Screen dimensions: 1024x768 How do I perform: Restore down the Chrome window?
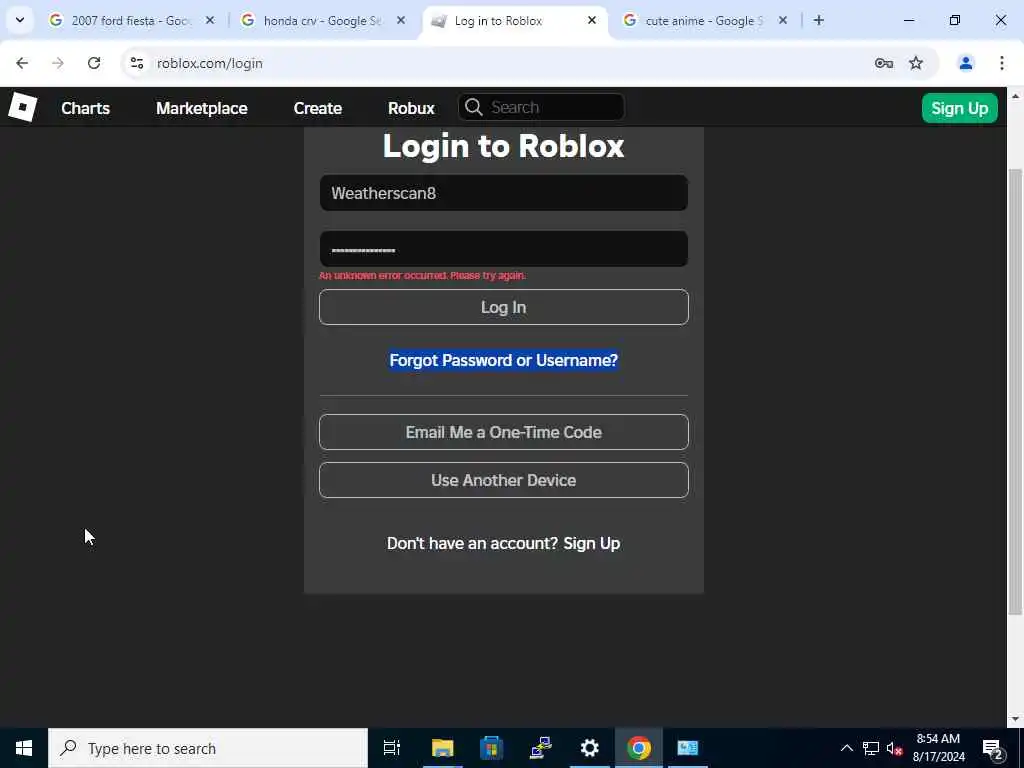click(x=954, y=20)
